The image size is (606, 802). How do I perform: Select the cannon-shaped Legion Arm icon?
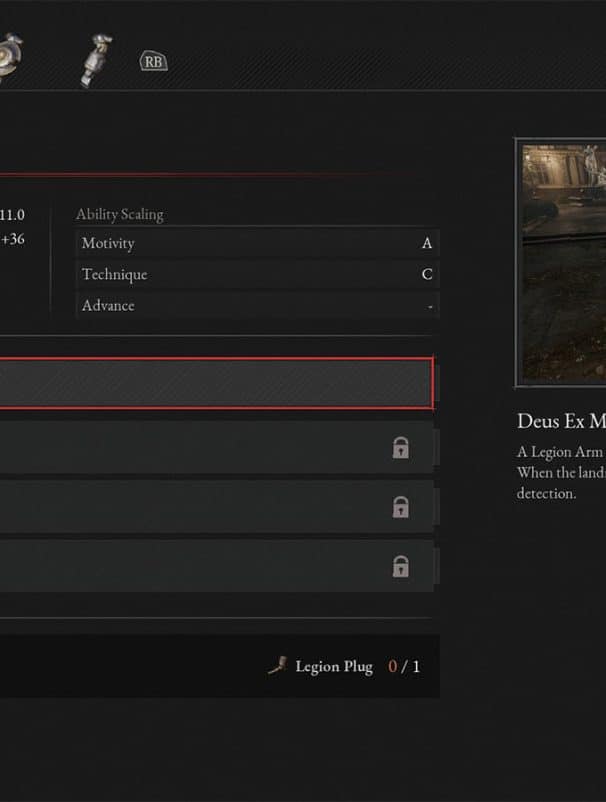click(x=96, y=60)
